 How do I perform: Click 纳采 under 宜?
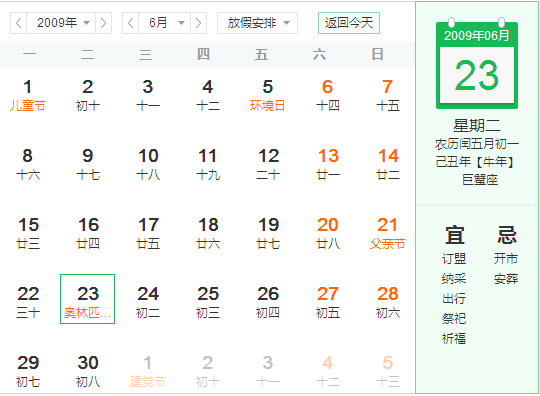(x=454, y=279)
